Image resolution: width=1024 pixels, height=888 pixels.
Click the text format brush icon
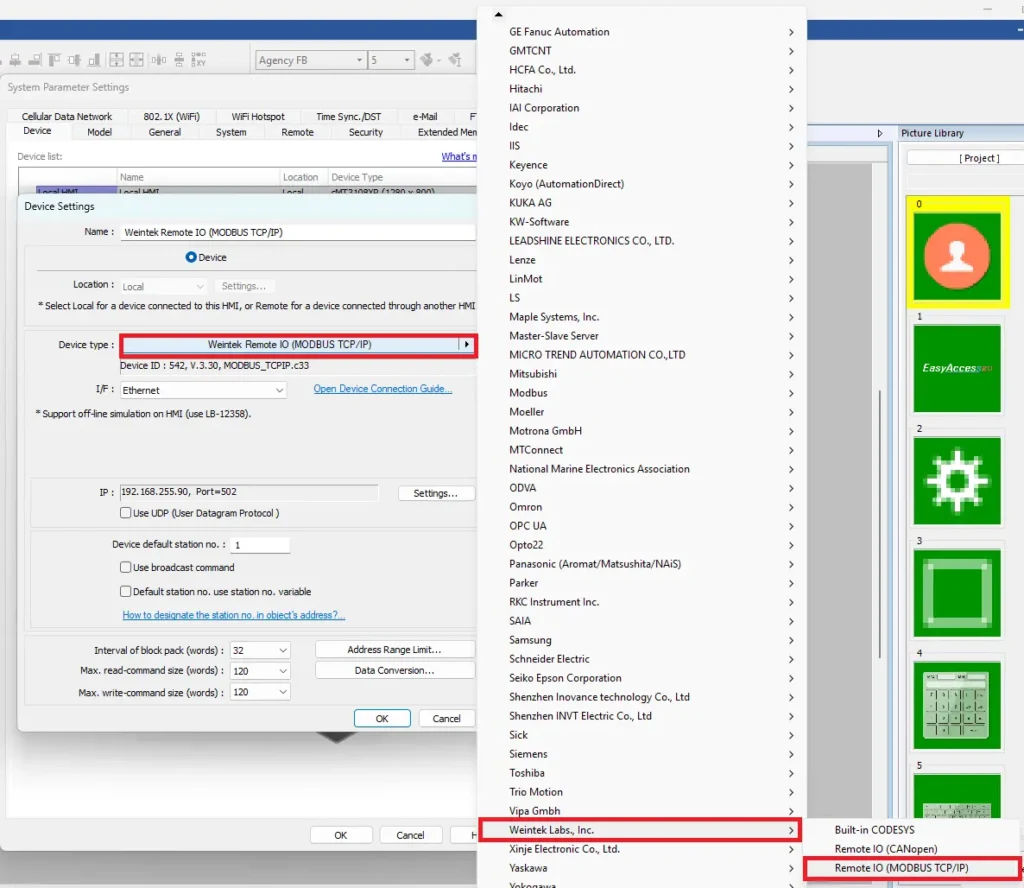455,60
